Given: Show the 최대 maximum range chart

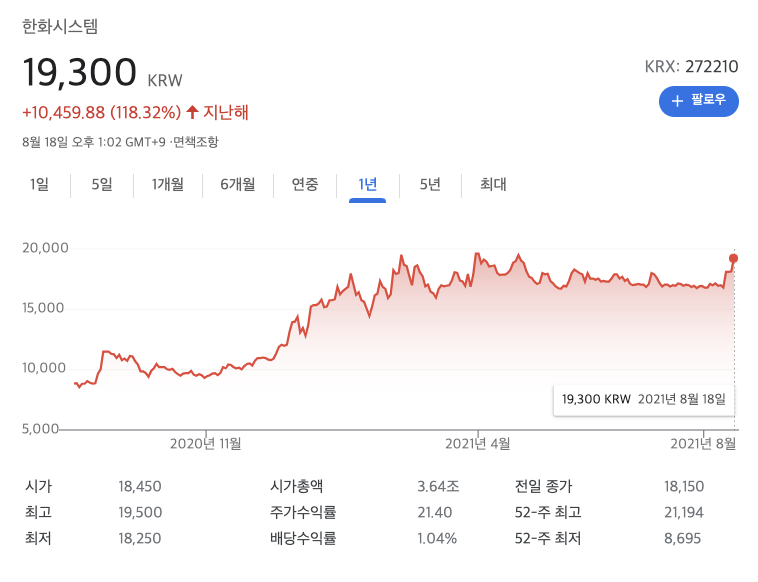Looking at the screenshot, I should pos(493,184).
